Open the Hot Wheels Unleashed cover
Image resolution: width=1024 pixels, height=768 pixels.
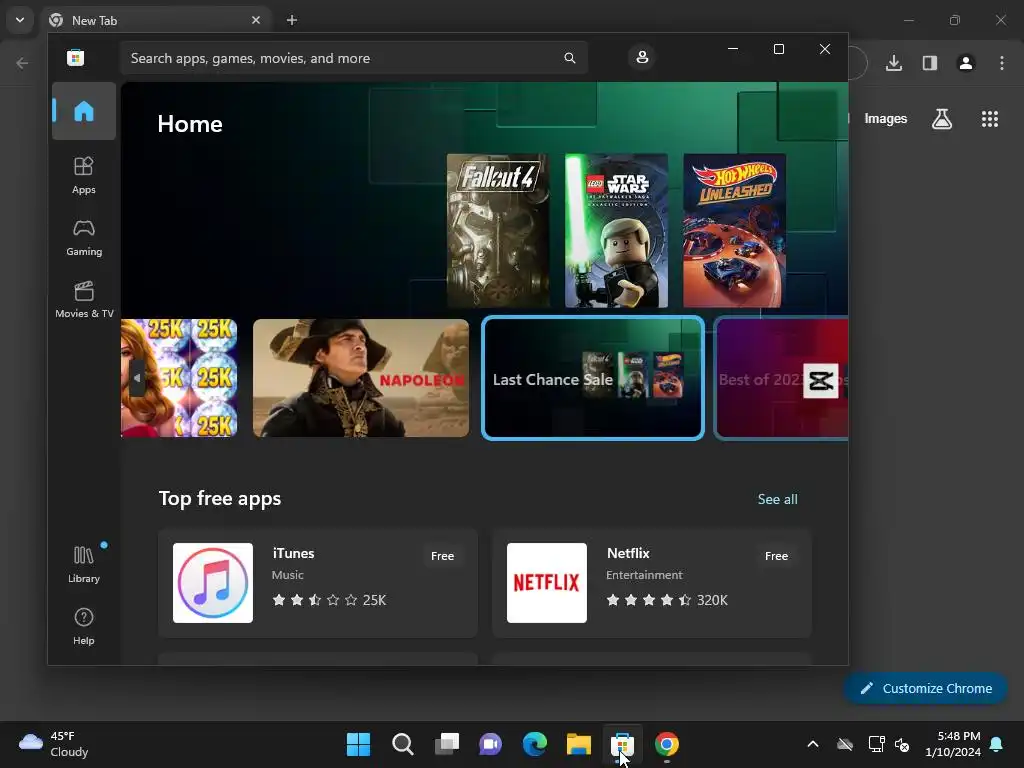click(x=734, y=231)
